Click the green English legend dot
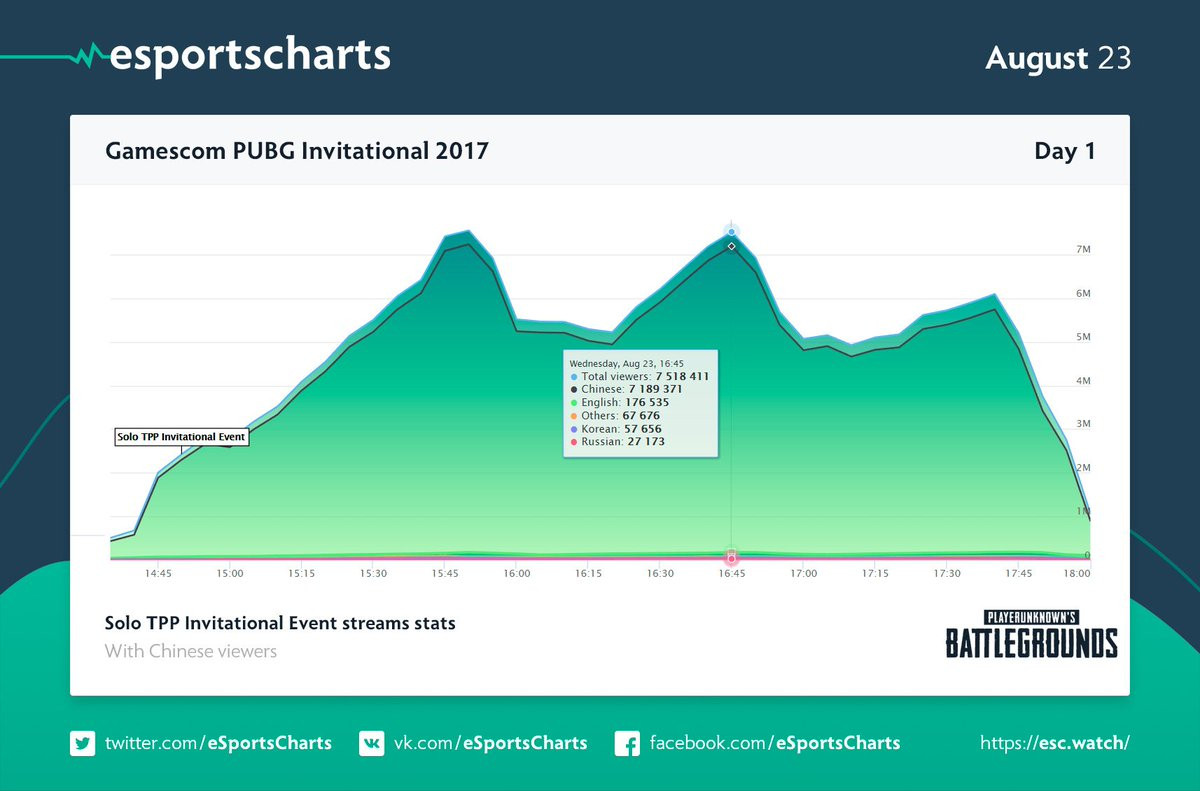Image resolution: width=1200 pixels, height=791 pixels. [x=574, y=403]
